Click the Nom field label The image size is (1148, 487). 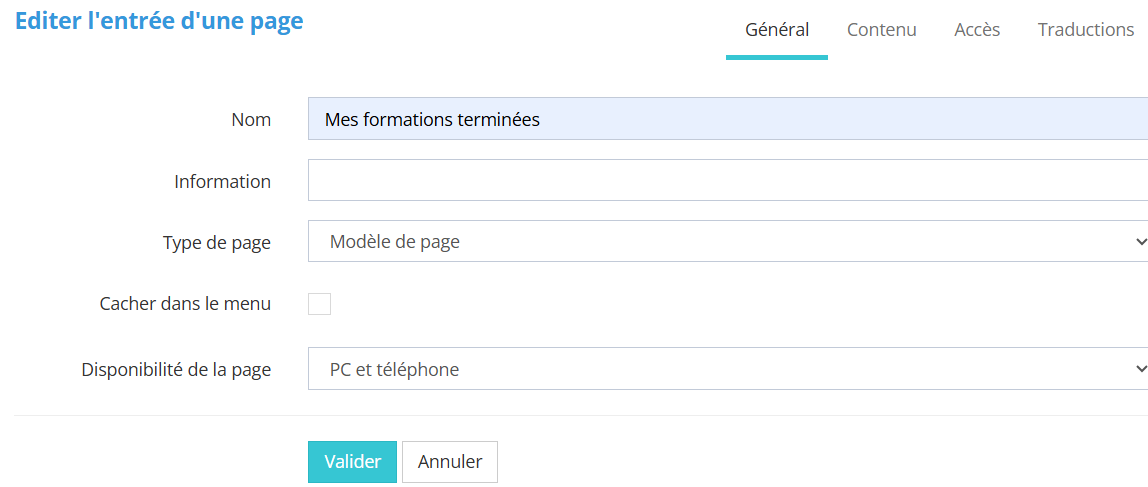251,120
